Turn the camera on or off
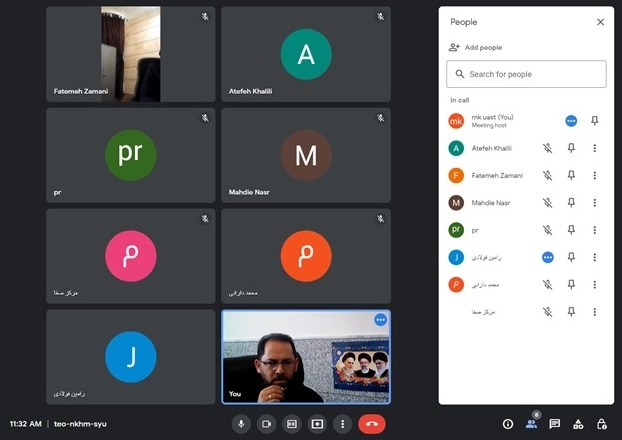622x440 pixels. click(x=266, y=424)
